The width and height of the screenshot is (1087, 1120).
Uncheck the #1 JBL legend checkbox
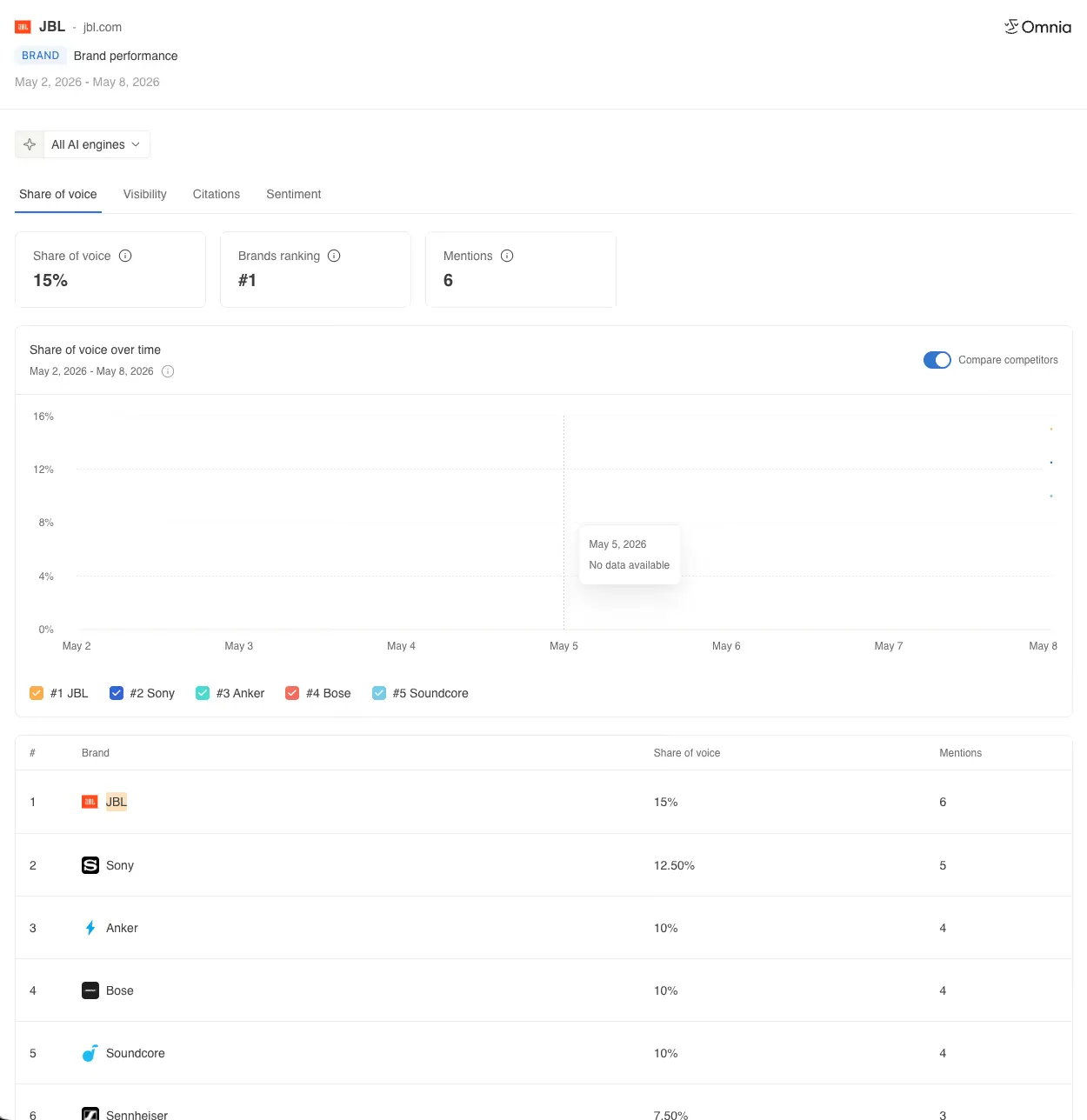click(x=37, y=693)
